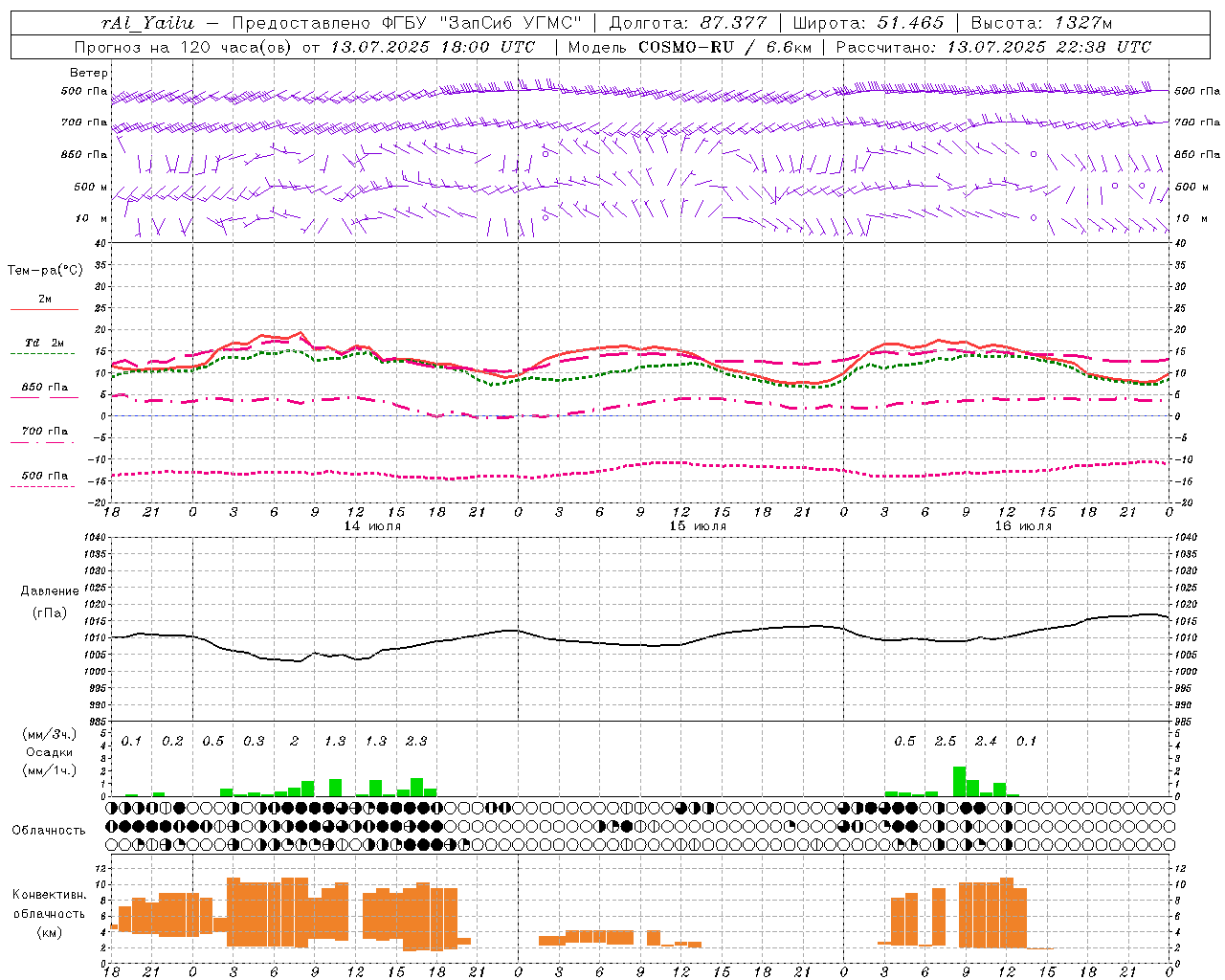The image size is (1225, 980).
Task: Click the Ветер panel label
Action: tap(89, 73)
